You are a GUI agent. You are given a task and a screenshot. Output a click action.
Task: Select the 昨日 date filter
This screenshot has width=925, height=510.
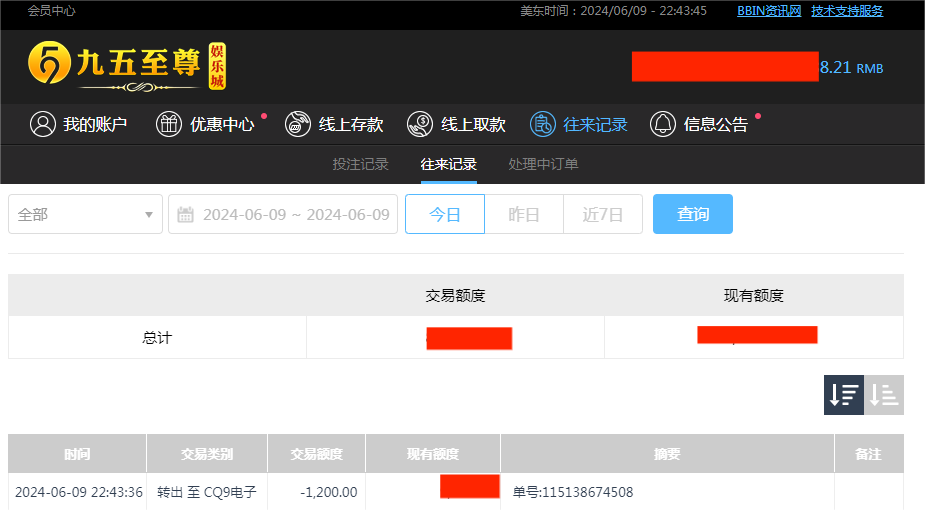(524, 215)
